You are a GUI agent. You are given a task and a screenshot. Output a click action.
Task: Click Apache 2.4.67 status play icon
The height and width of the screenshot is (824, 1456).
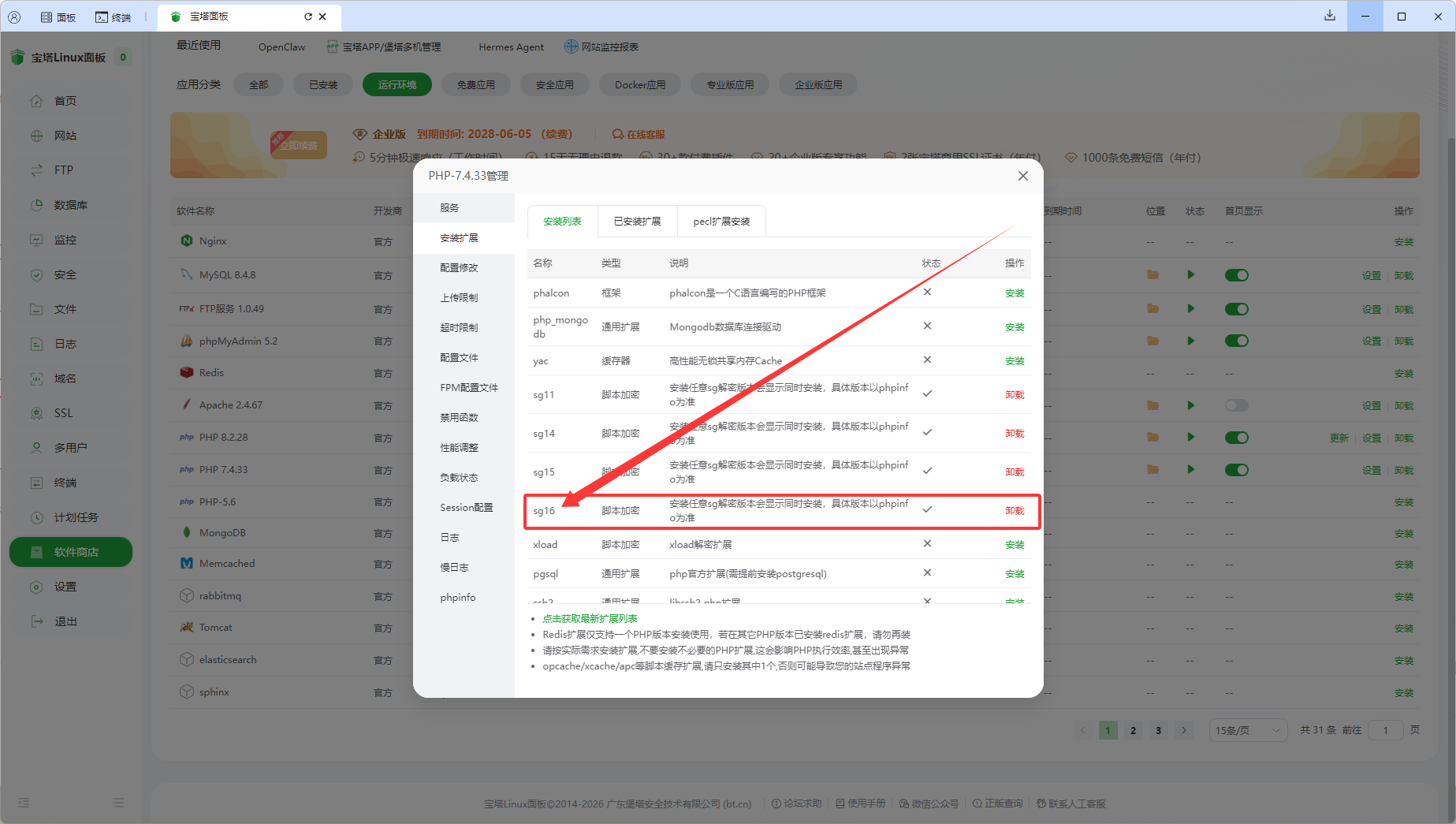pos(1190,405)
